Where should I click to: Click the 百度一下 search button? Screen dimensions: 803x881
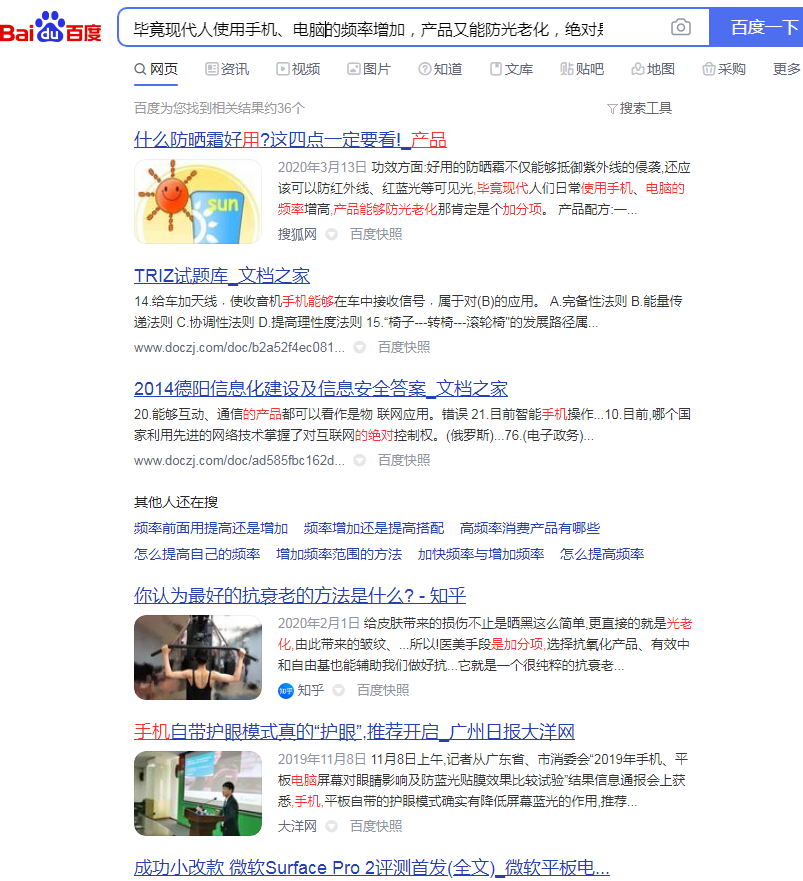[756, 27]
